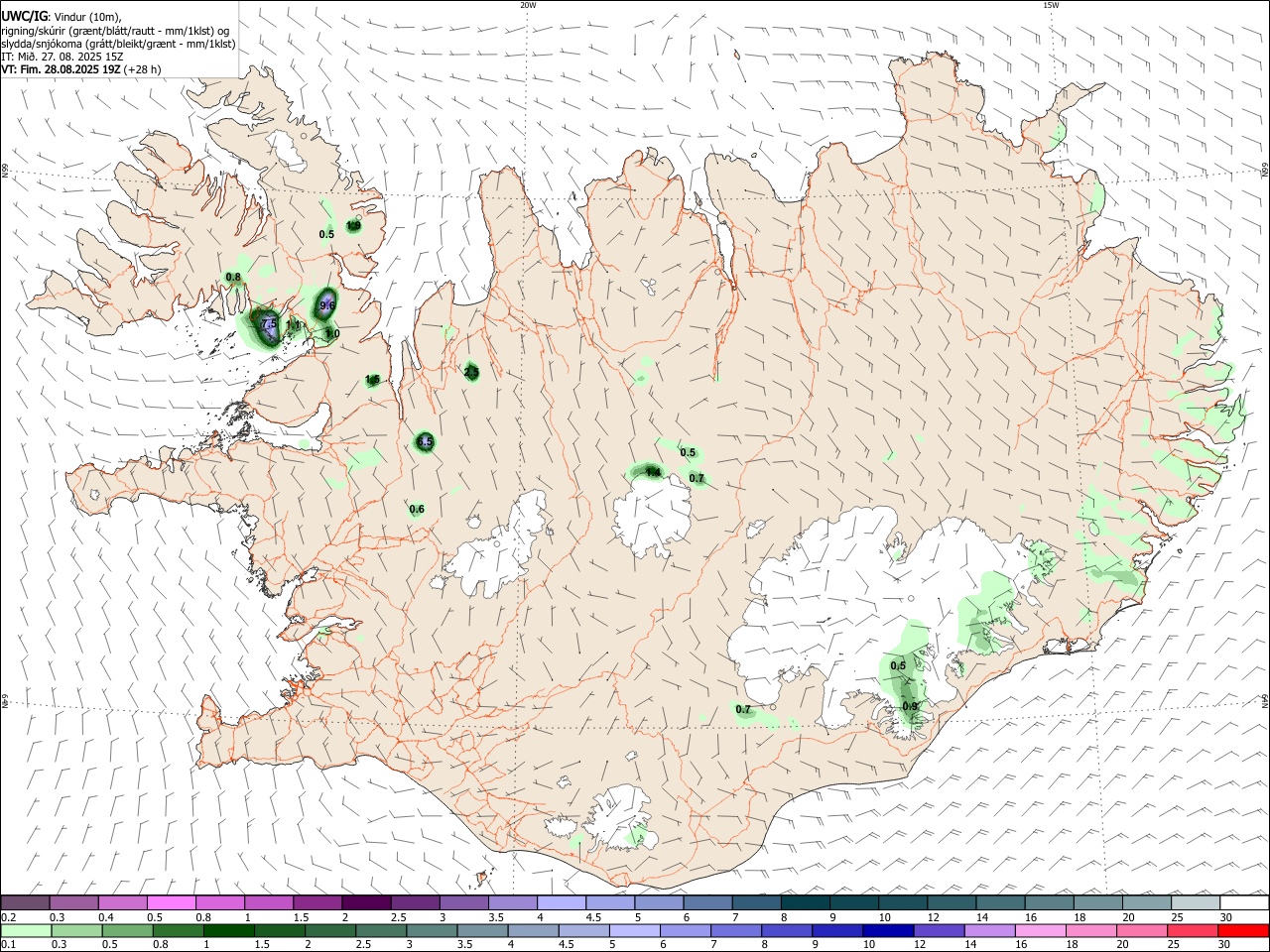Pick the bright pink swatch after 0.5 on snow scale
The image size is (1270, 952).
coord(171,902)
